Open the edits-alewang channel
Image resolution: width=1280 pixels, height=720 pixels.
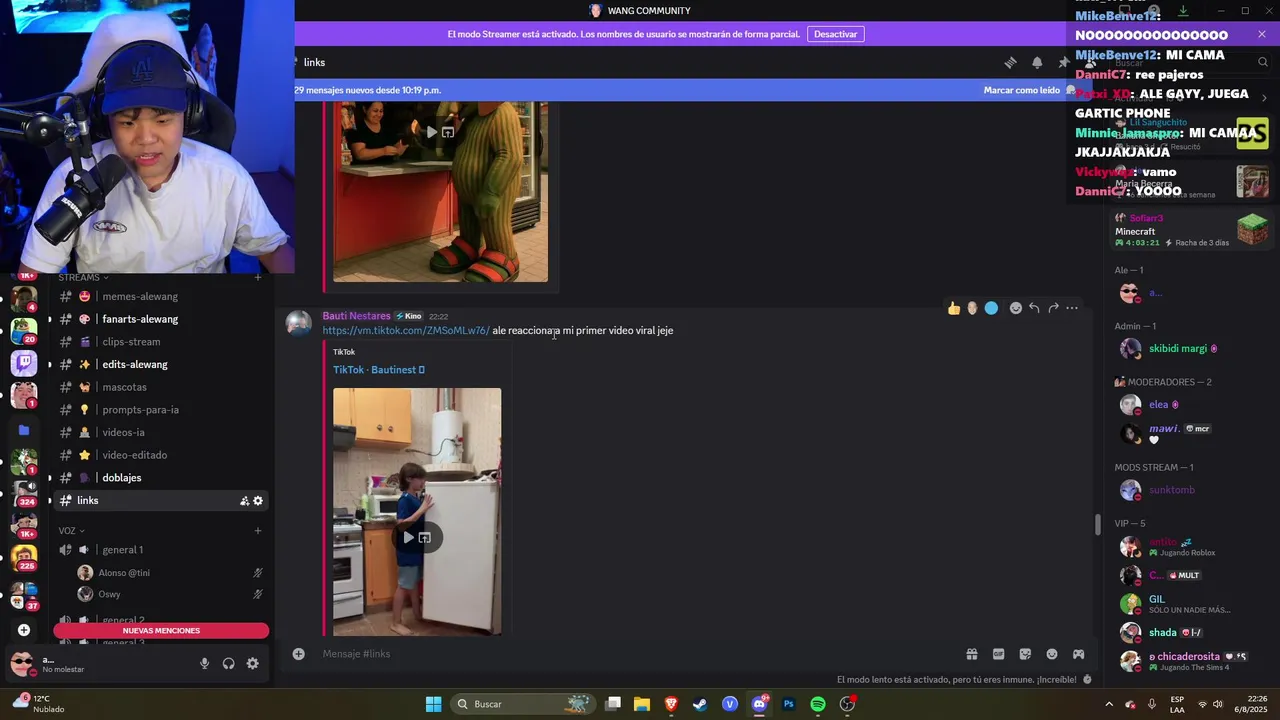pos(161,365)
